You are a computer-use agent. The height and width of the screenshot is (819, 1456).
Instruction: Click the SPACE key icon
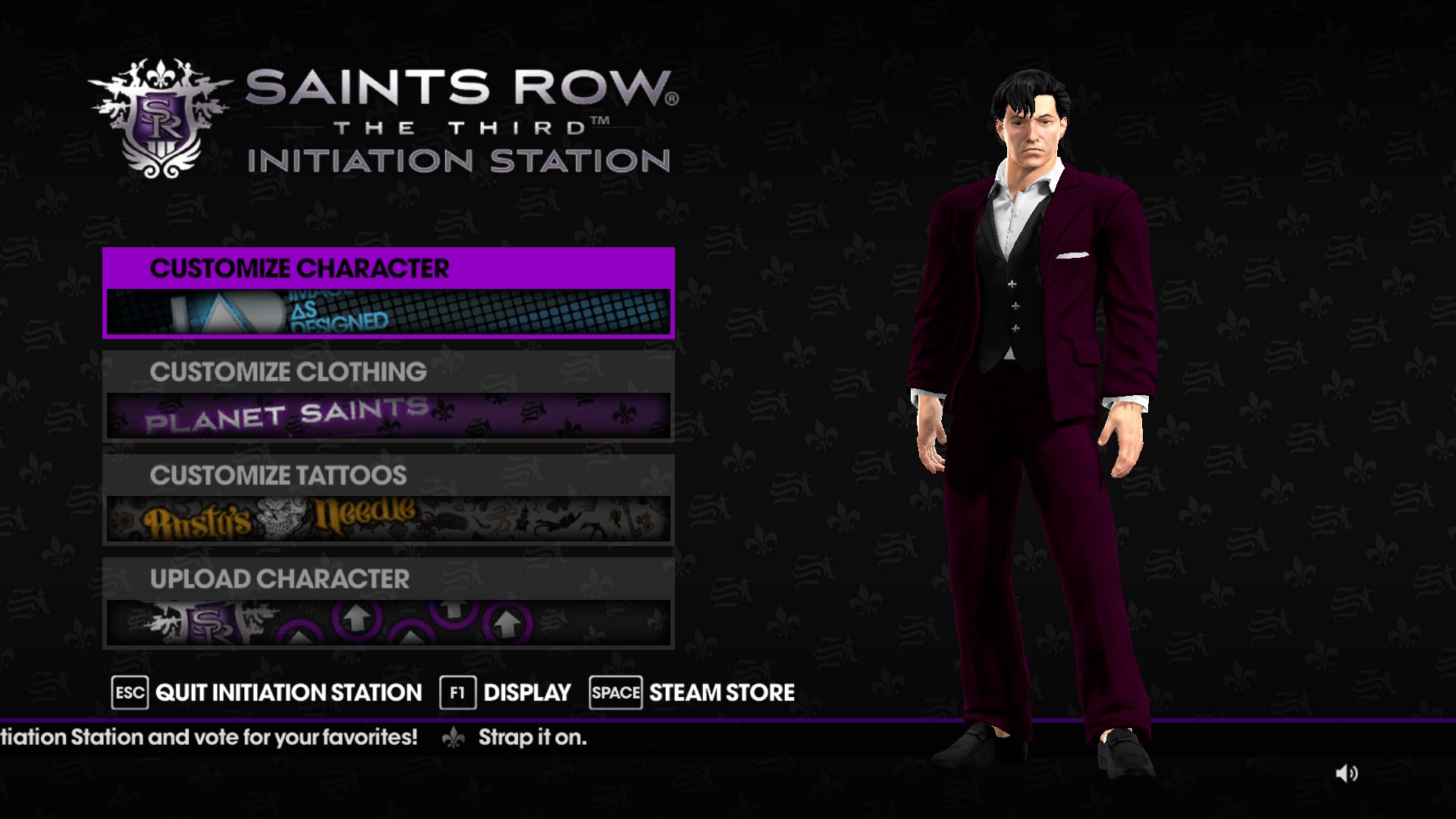coord(615,692)
